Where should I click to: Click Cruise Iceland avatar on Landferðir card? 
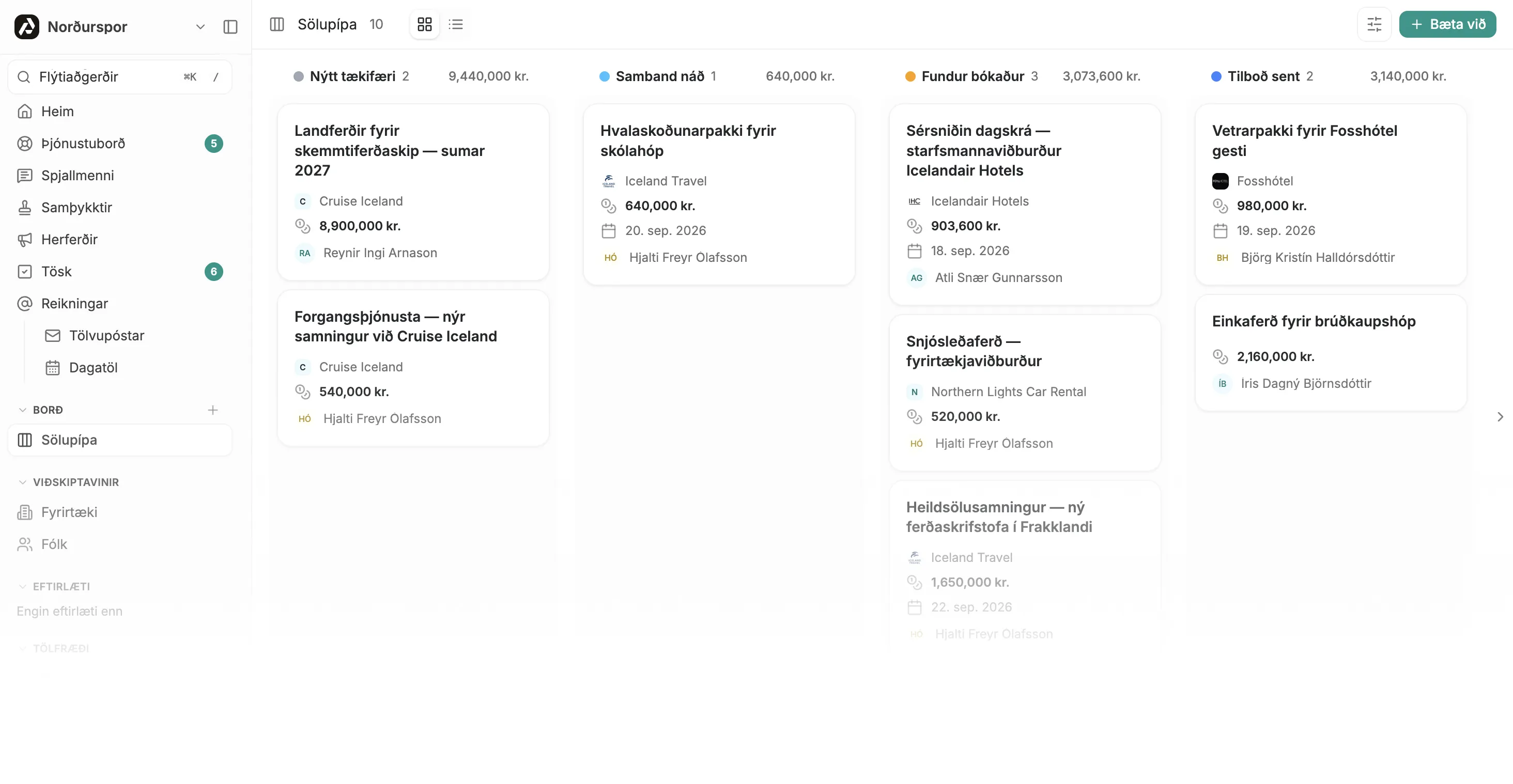(302, 201)
